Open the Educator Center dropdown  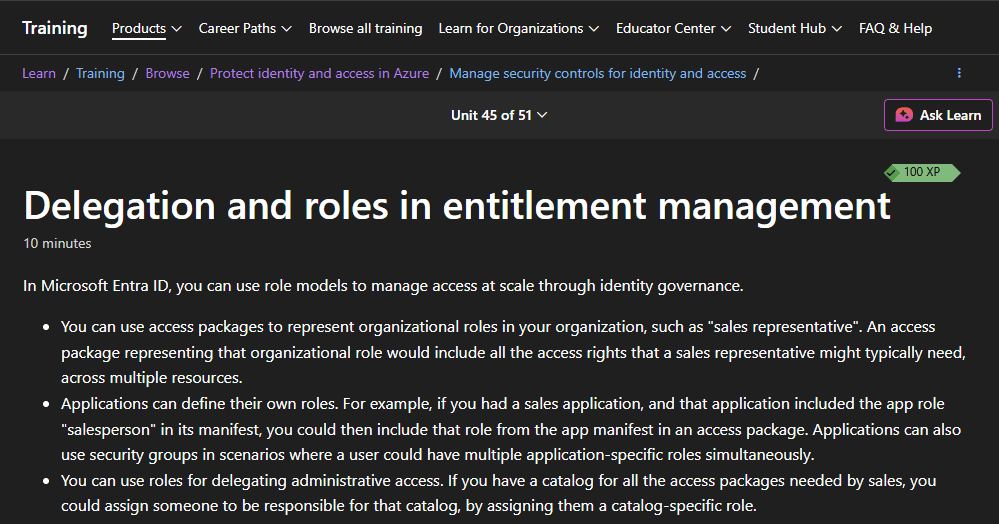[x=673, y=28]
